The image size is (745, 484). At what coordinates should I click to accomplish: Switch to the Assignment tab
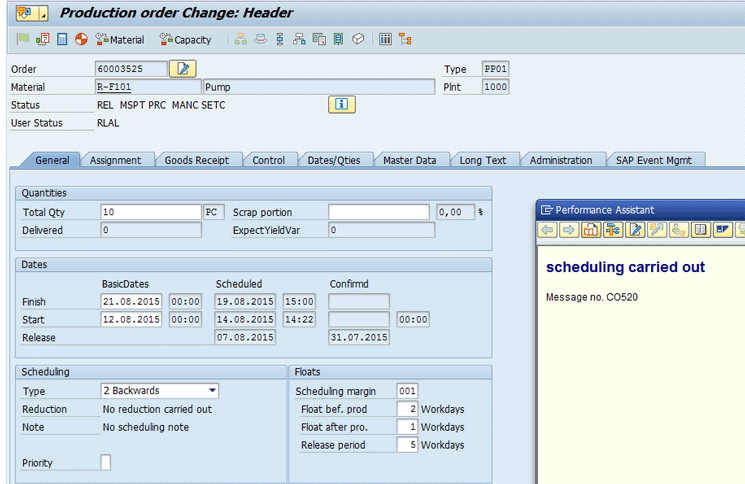coord(115,160)
